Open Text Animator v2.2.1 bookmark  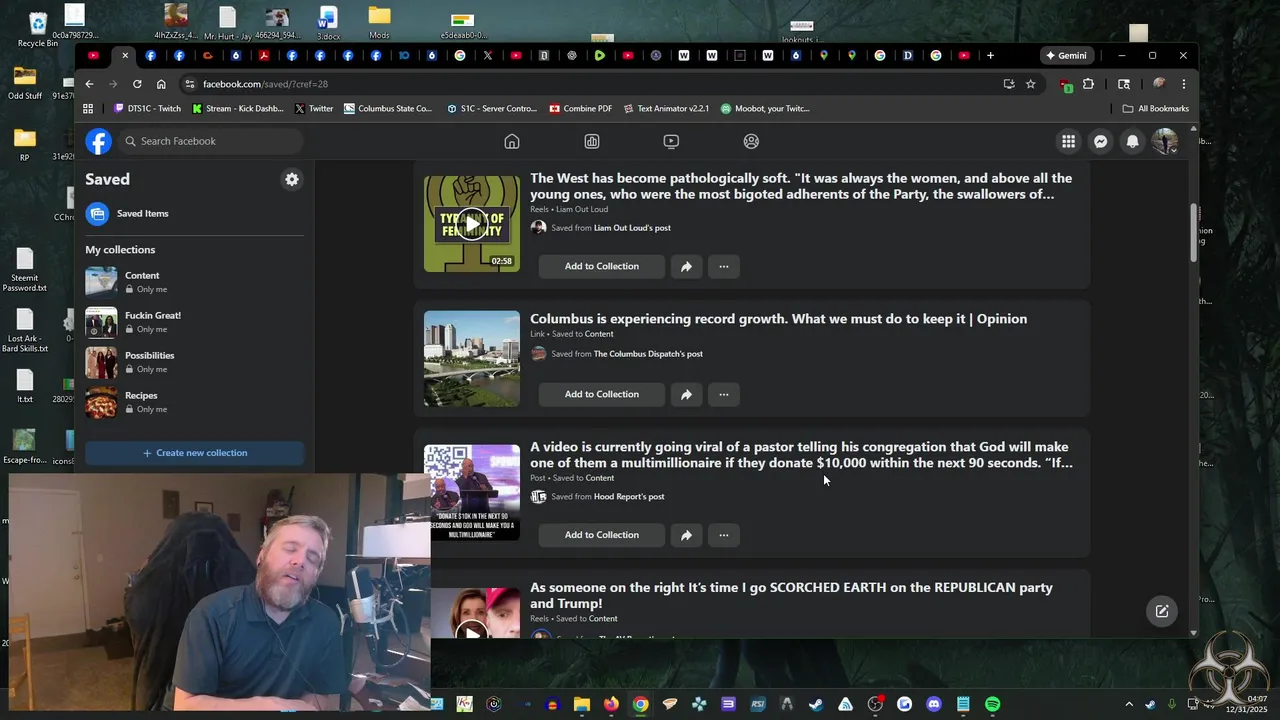666,108
